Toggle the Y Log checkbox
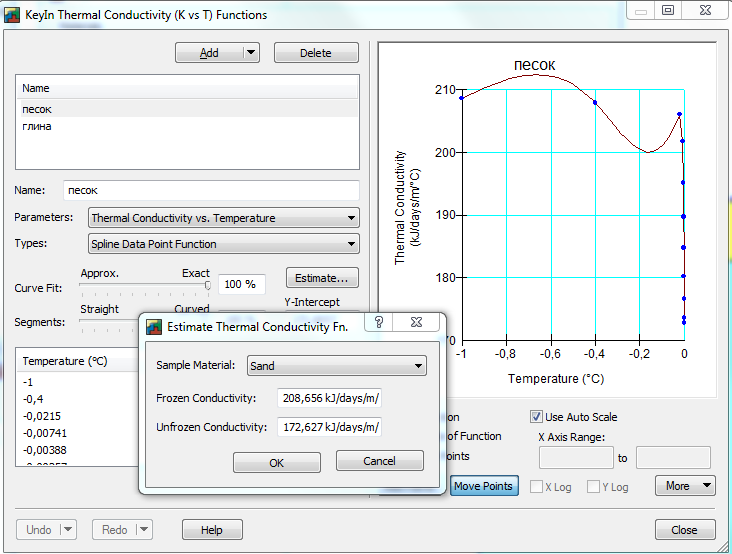Viewport: 732px width, 554px height. [x=593, y=486]
